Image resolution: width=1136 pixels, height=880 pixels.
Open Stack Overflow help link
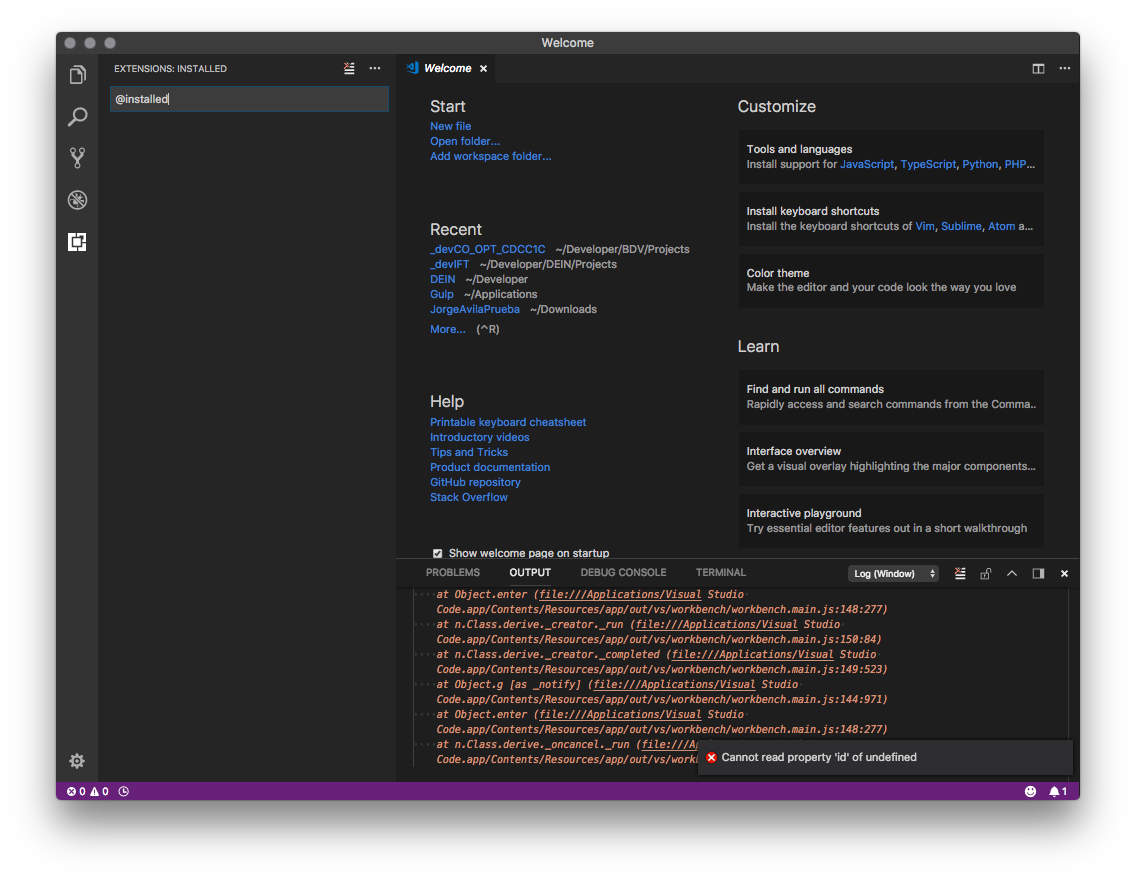tap(469, 498)
